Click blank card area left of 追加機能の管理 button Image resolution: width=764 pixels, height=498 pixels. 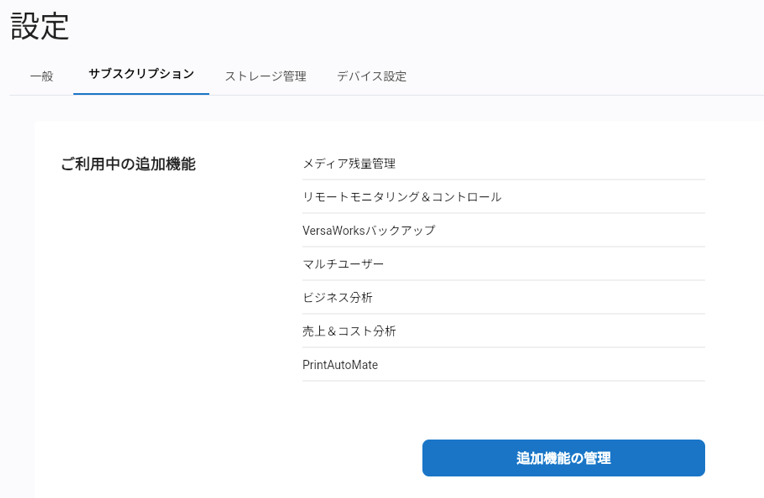[x=224, y=458]
